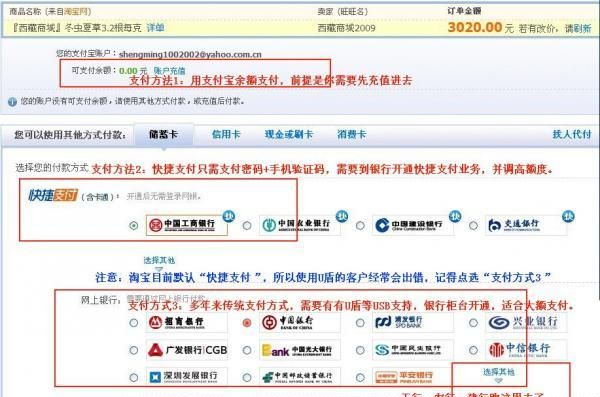600x397 pixels.
Task: Click the 中国光大银行 logo
Action: 300,350
